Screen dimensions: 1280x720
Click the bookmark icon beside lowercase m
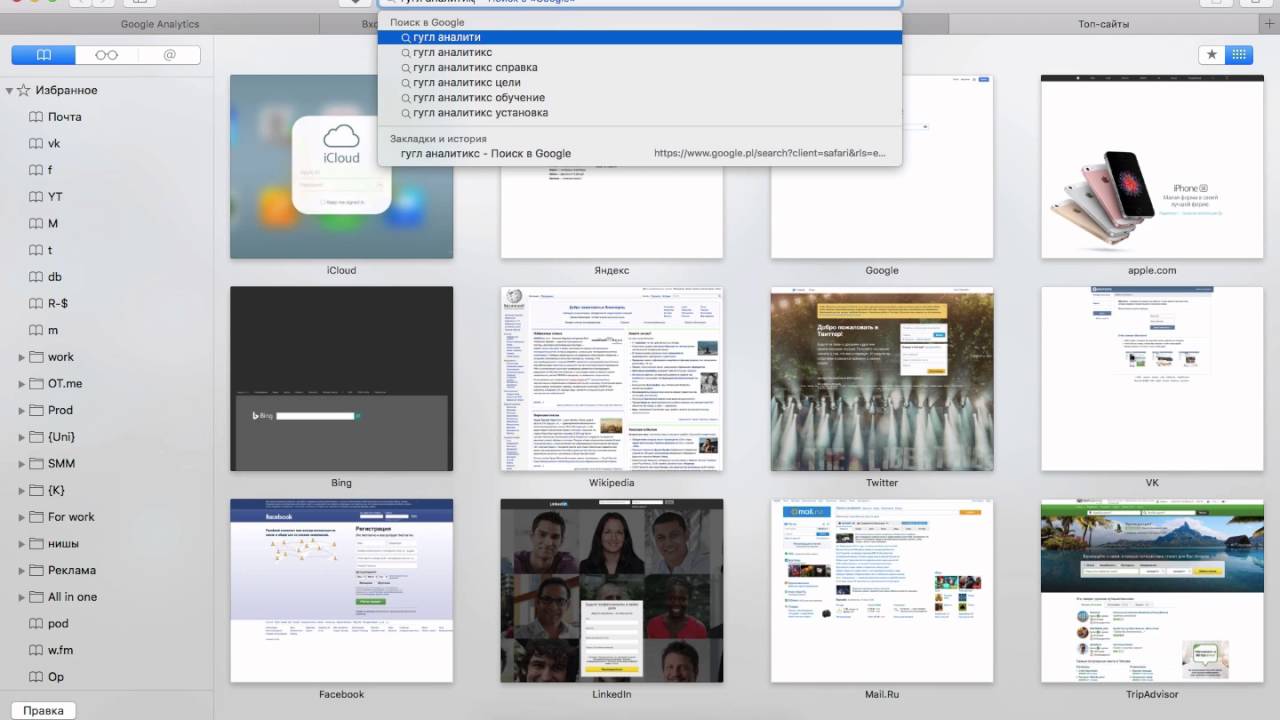36,330
